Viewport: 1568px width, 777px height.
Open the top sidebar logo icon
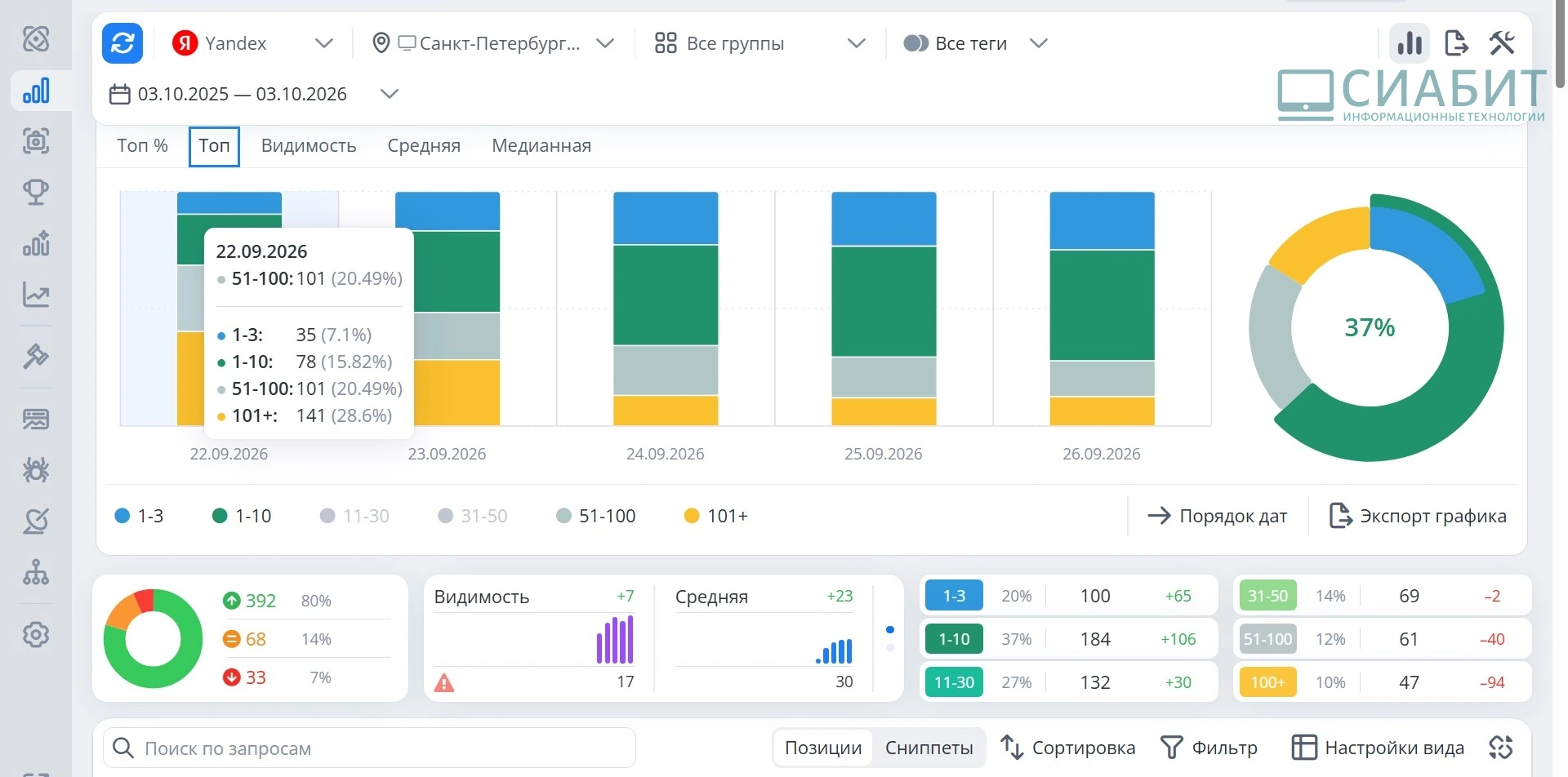pyautogui.click(x=36, y=38)
